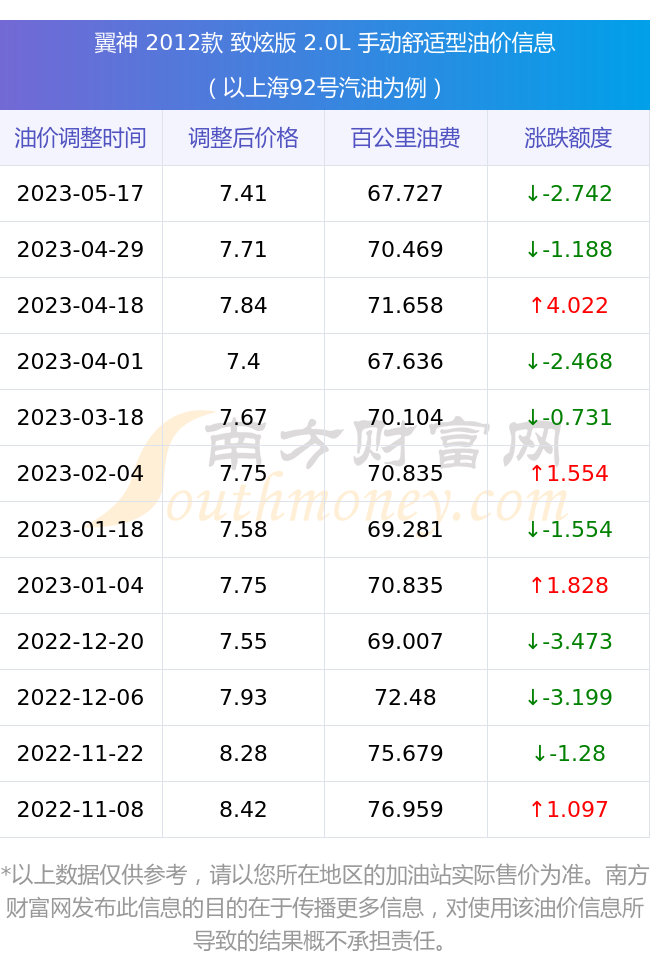
Task: Click the 涨跌额度 column header
Action: (x=568, y=138)
